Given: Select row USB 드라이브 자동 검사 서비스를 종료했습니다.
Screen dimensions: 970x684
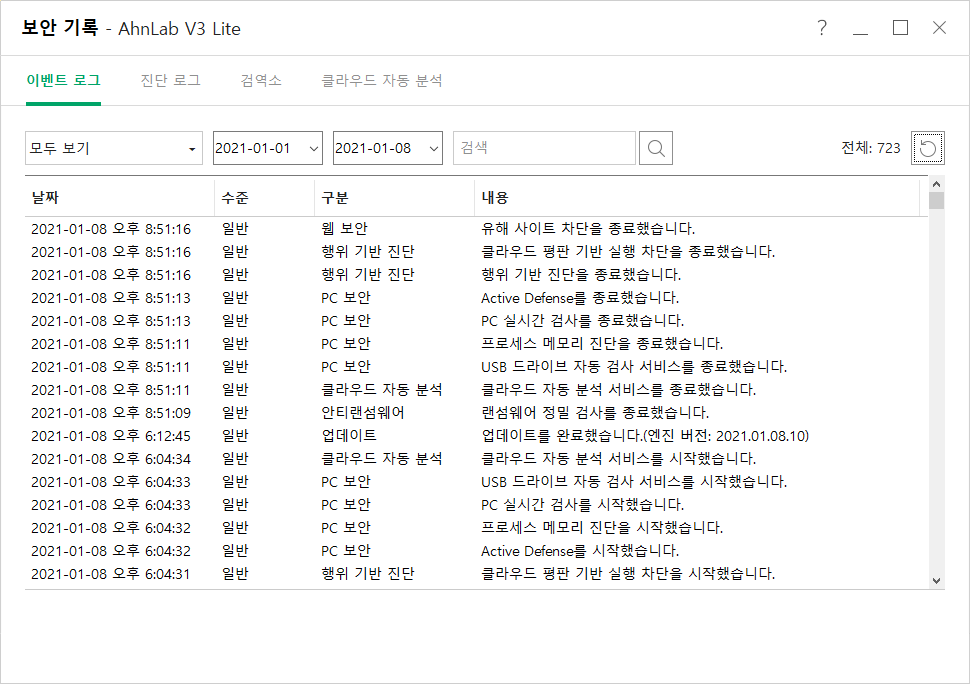Looking at the screenshot, I should [476, 367].
